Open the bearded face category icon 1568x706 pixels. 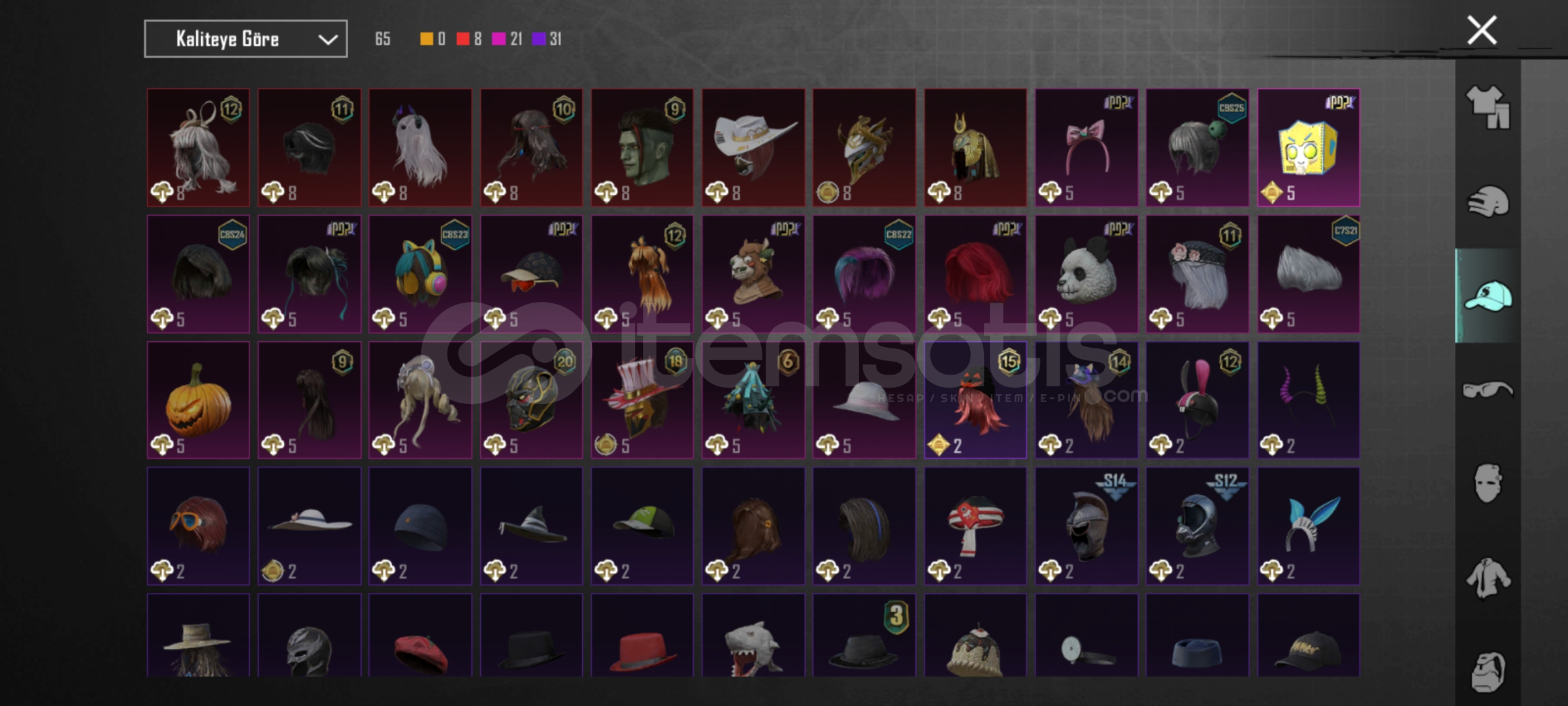point(1488,671)
